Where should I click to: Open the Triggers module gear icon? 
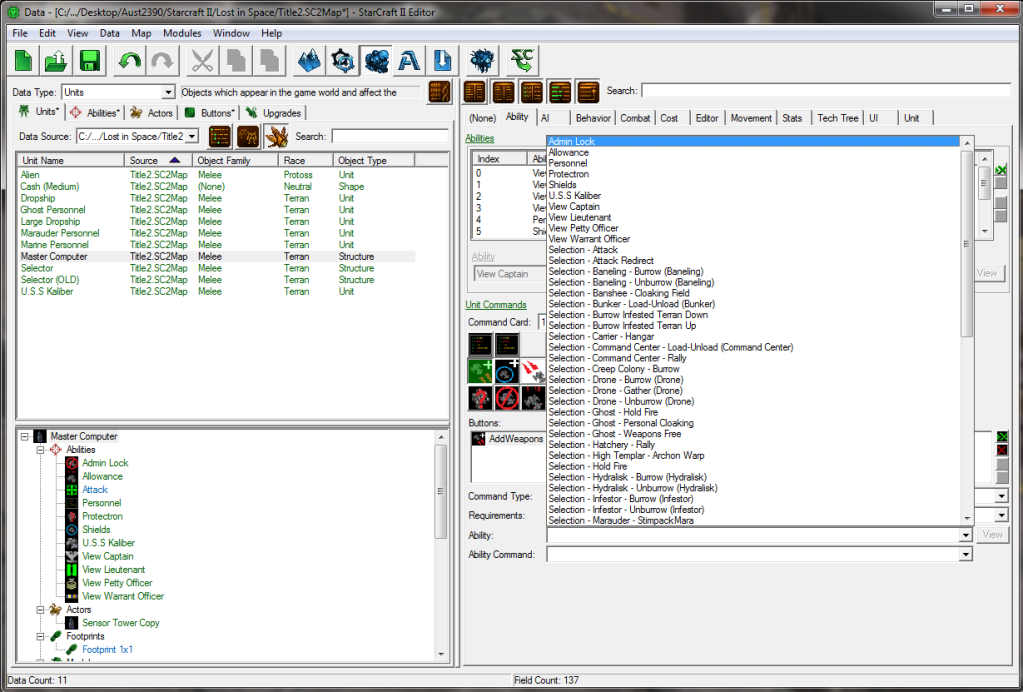343,61
